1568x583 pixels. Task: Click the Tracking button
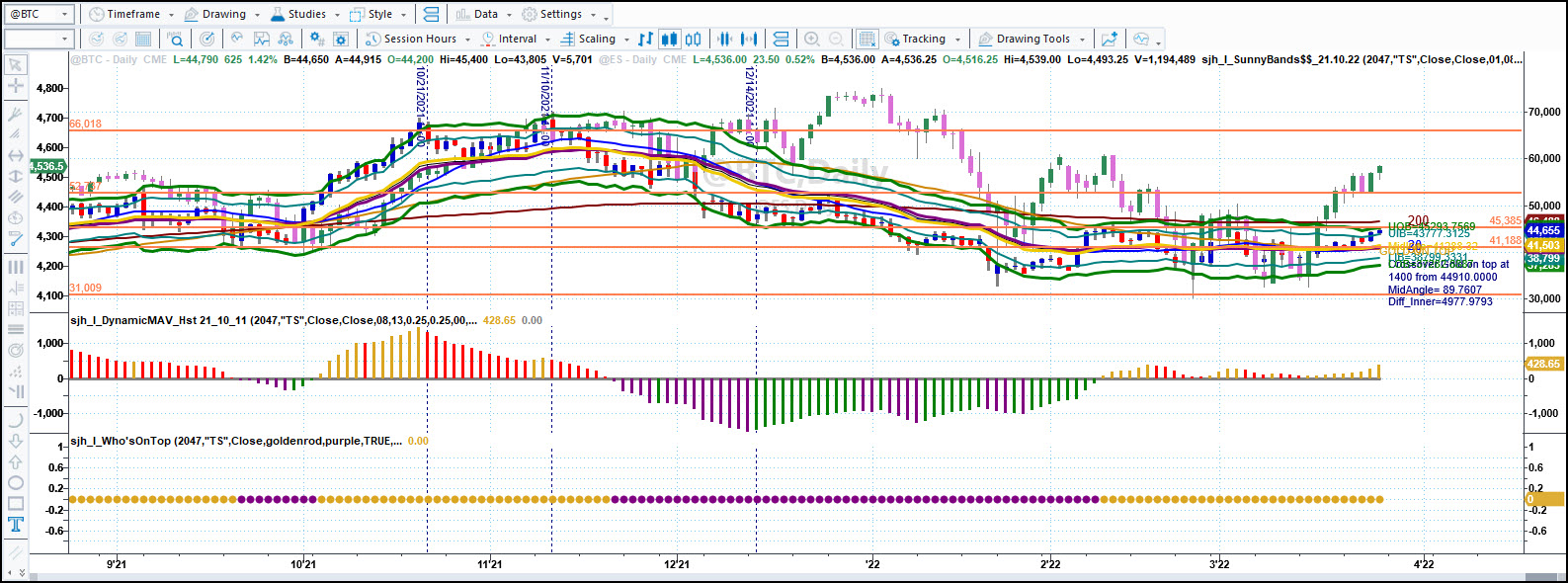point(916,40)
